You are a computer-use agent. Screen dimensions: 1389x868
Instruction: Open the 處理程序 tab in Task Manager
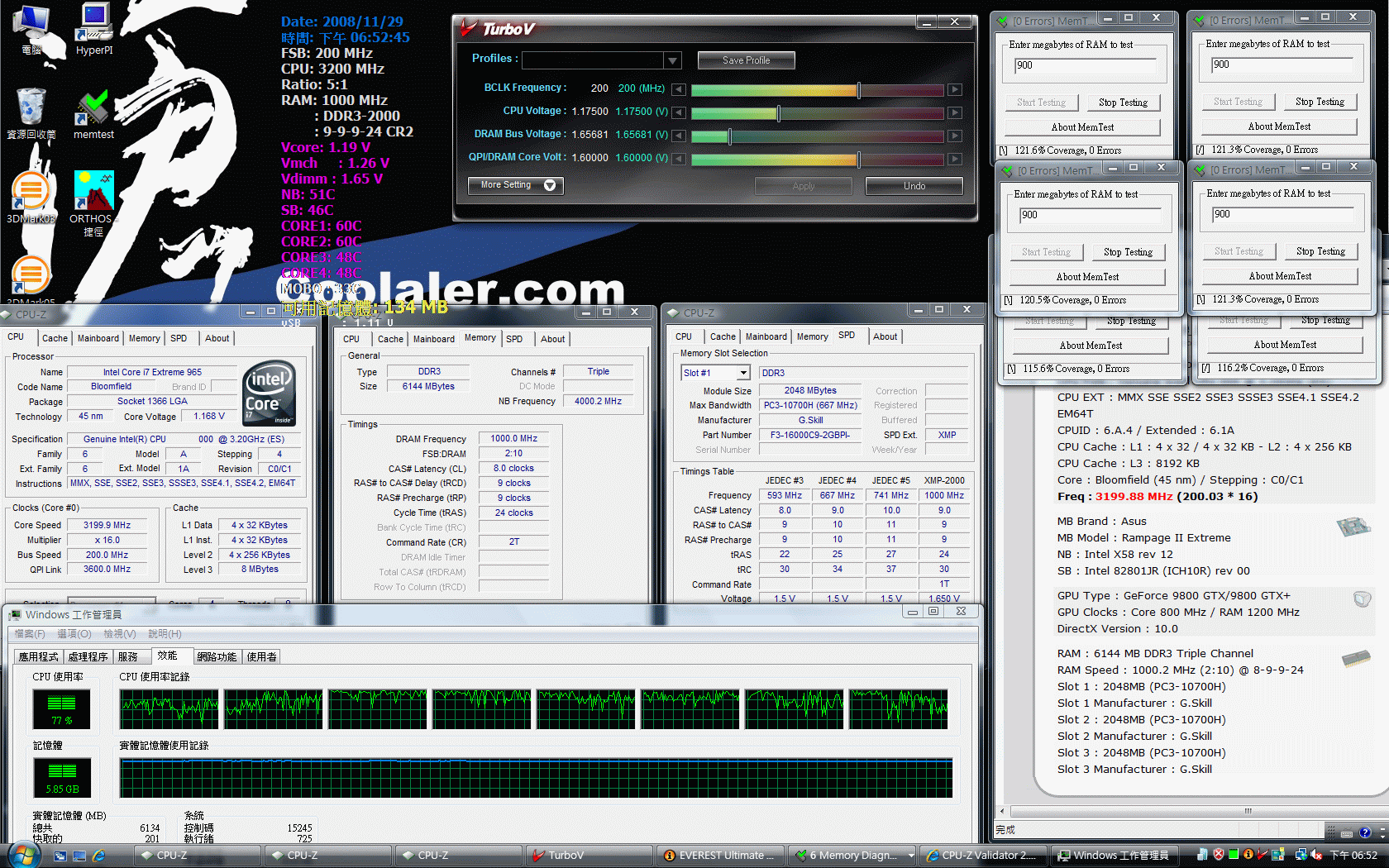[x=88, y=656]
